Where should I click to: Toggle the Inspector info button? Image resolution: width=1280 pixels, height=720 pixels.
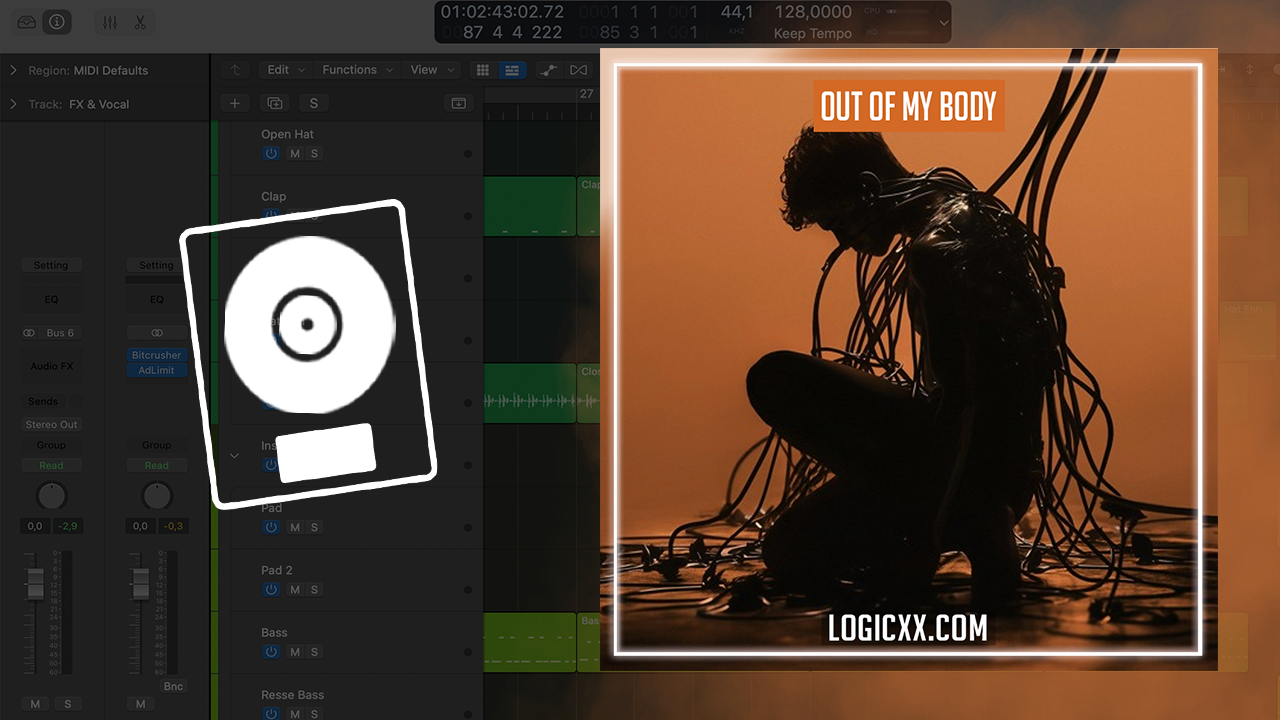[57, 22]
